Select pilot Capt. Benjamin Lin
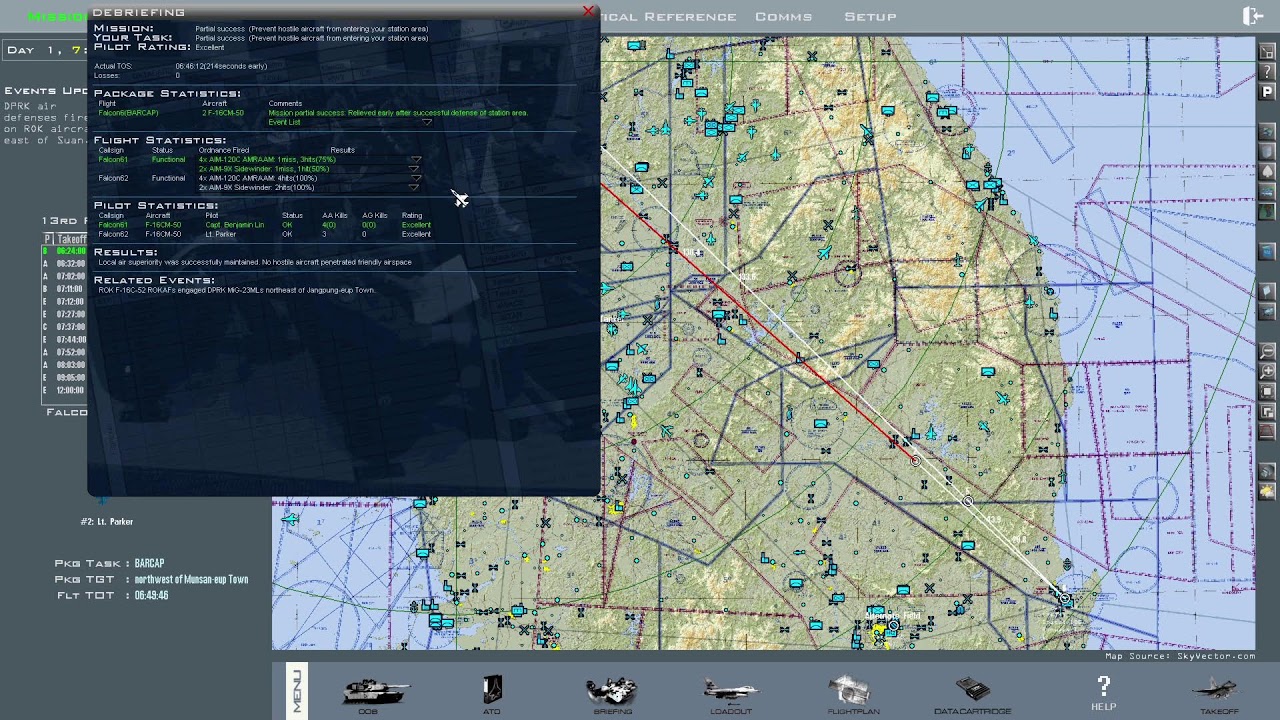 (235, 225)
